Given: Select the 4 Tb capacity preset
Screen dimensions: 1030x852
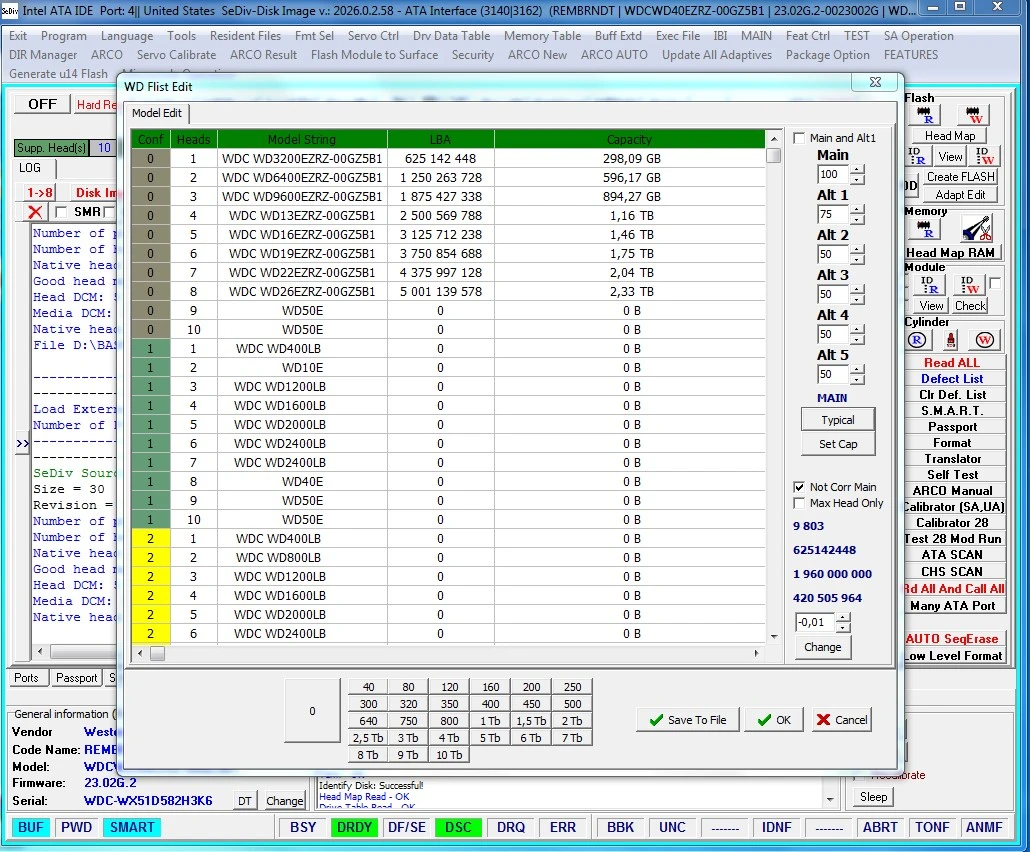Looking at the screenshot, I should coord(449,738).
